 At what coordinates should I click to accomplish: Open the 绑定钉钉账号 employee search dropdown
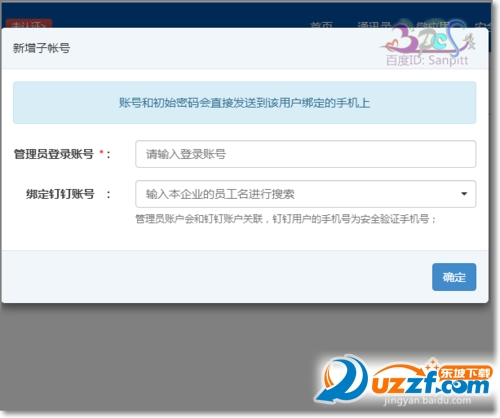[x=305, y=194]
